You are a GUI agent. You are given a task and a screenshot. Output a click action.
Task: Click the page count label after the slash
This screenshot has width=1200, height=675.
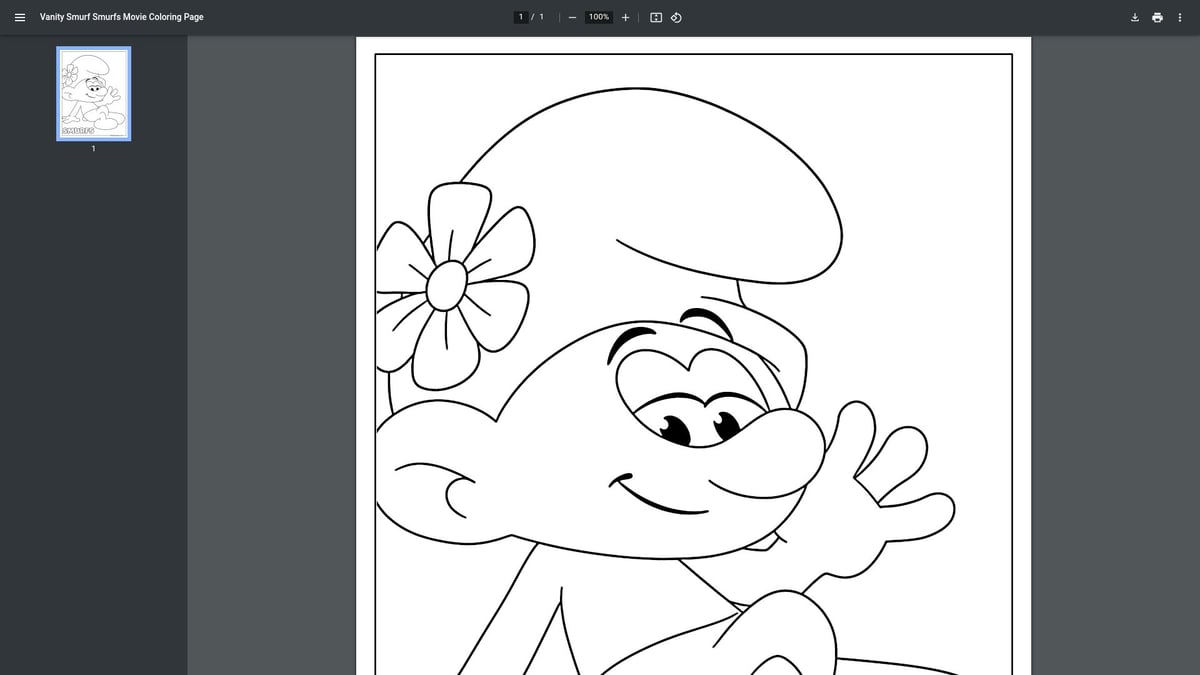(541, 16)
